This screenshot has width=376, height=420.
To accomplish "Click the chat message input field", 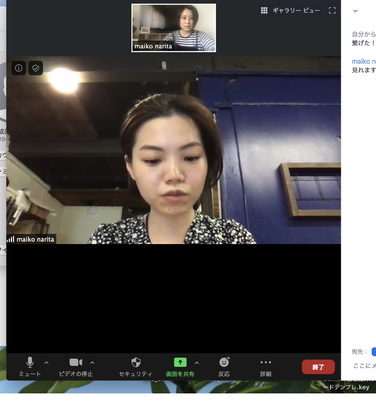I will (364, 366).
